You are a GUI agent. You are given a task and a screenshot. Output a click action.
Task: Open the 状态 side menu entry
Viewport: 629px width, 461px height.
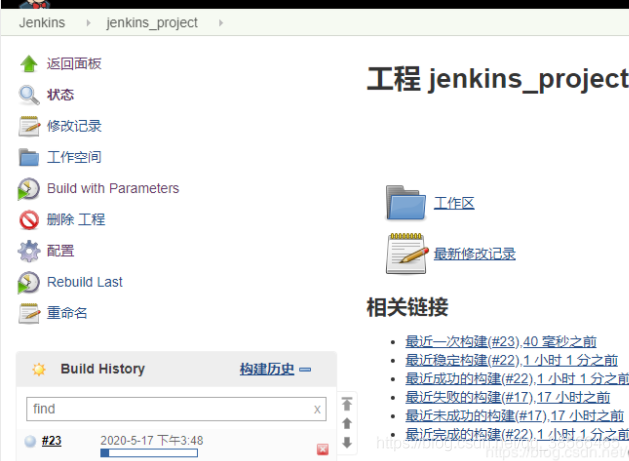click(61, 95)
